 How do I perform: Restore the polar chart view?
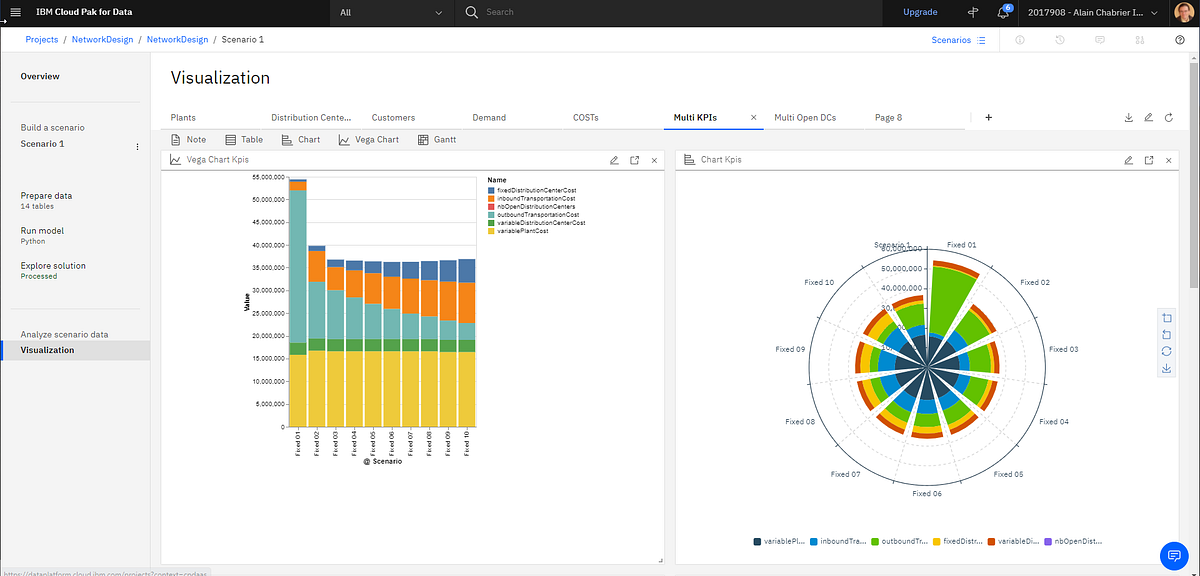[1167, 351]
